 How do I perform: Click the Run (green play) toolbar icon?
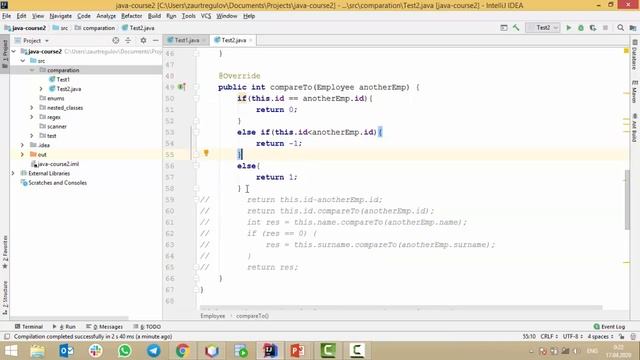pos(569,28)
